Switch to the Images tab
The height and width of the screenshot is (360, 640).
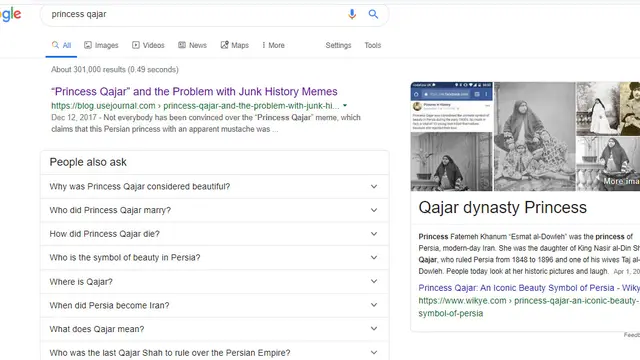[101, 45]
